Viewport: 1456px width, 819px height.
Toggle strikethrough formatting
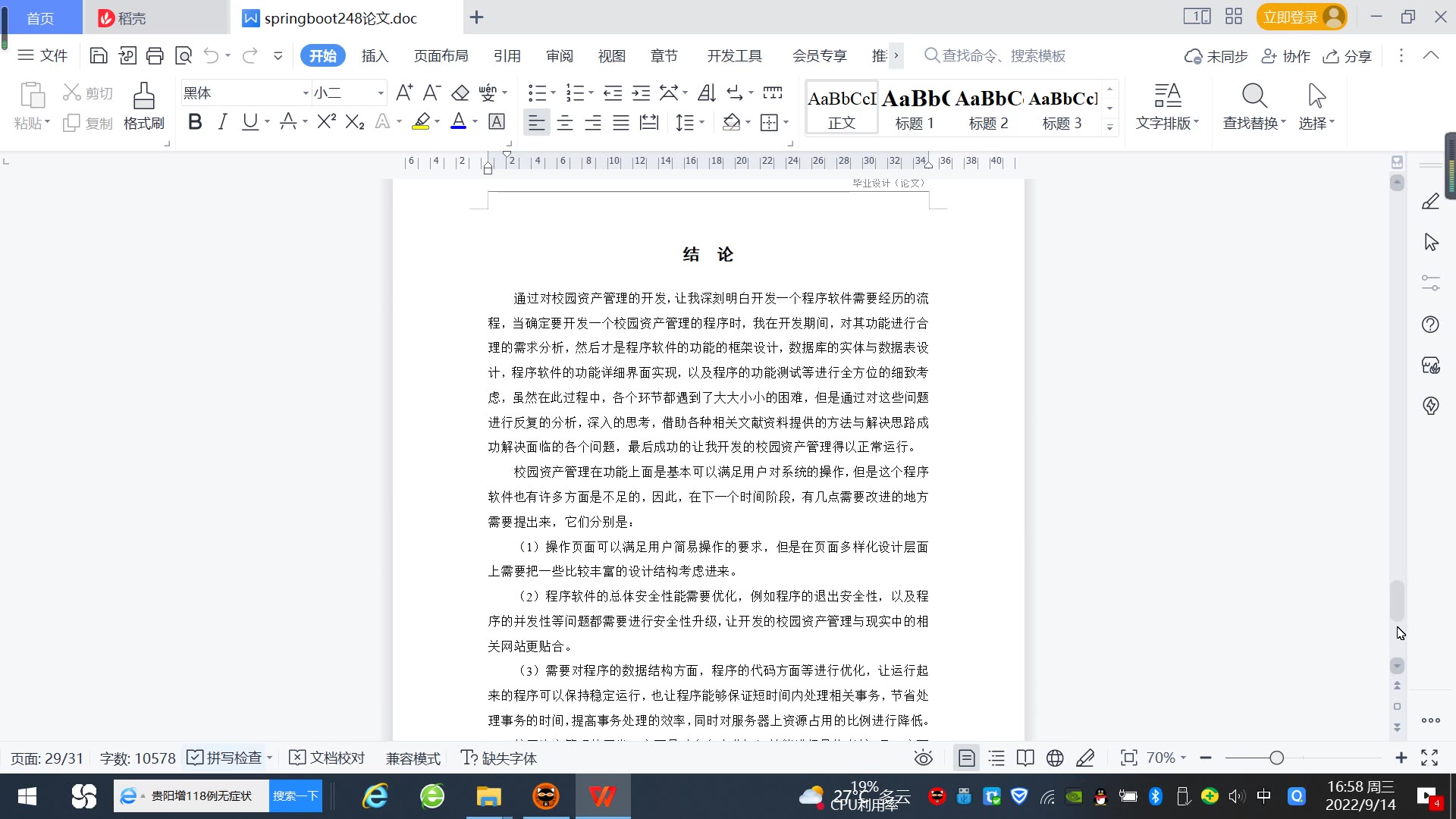[x=288, y=121]
